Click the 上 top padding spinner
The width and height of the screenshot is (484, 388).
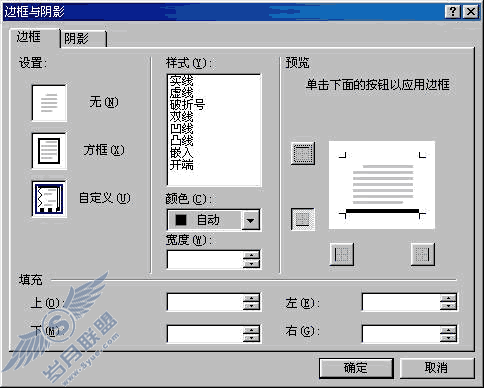click(x=251, y=302)
